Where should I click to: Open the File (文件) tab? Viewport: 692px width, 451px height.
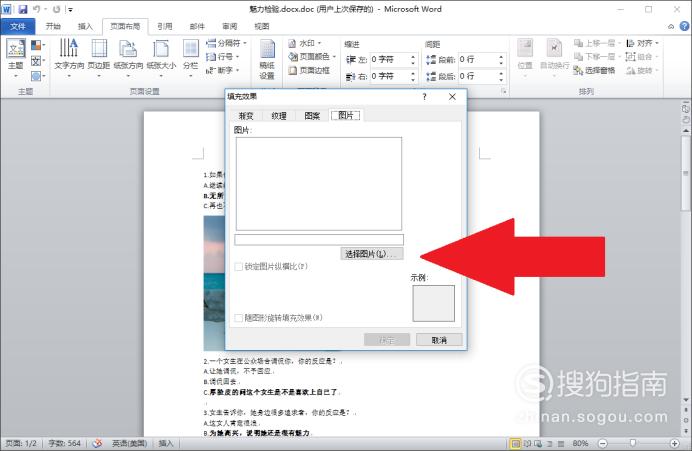pos(18,26)
